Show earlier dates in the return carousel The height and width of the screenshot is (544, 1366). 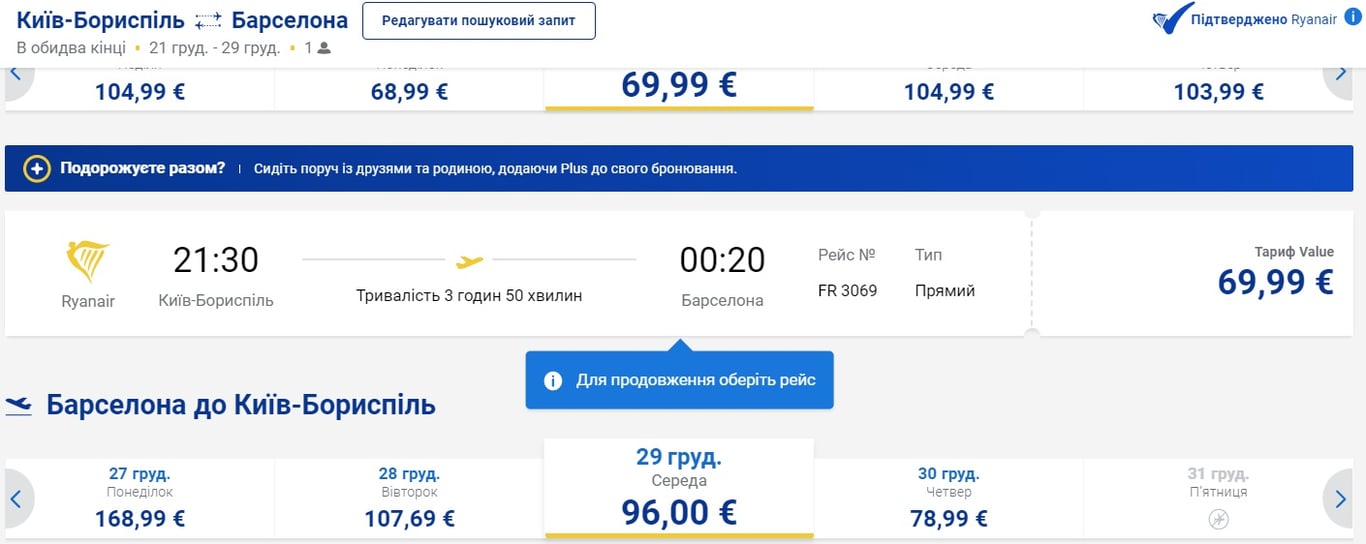tap(18, 498)
